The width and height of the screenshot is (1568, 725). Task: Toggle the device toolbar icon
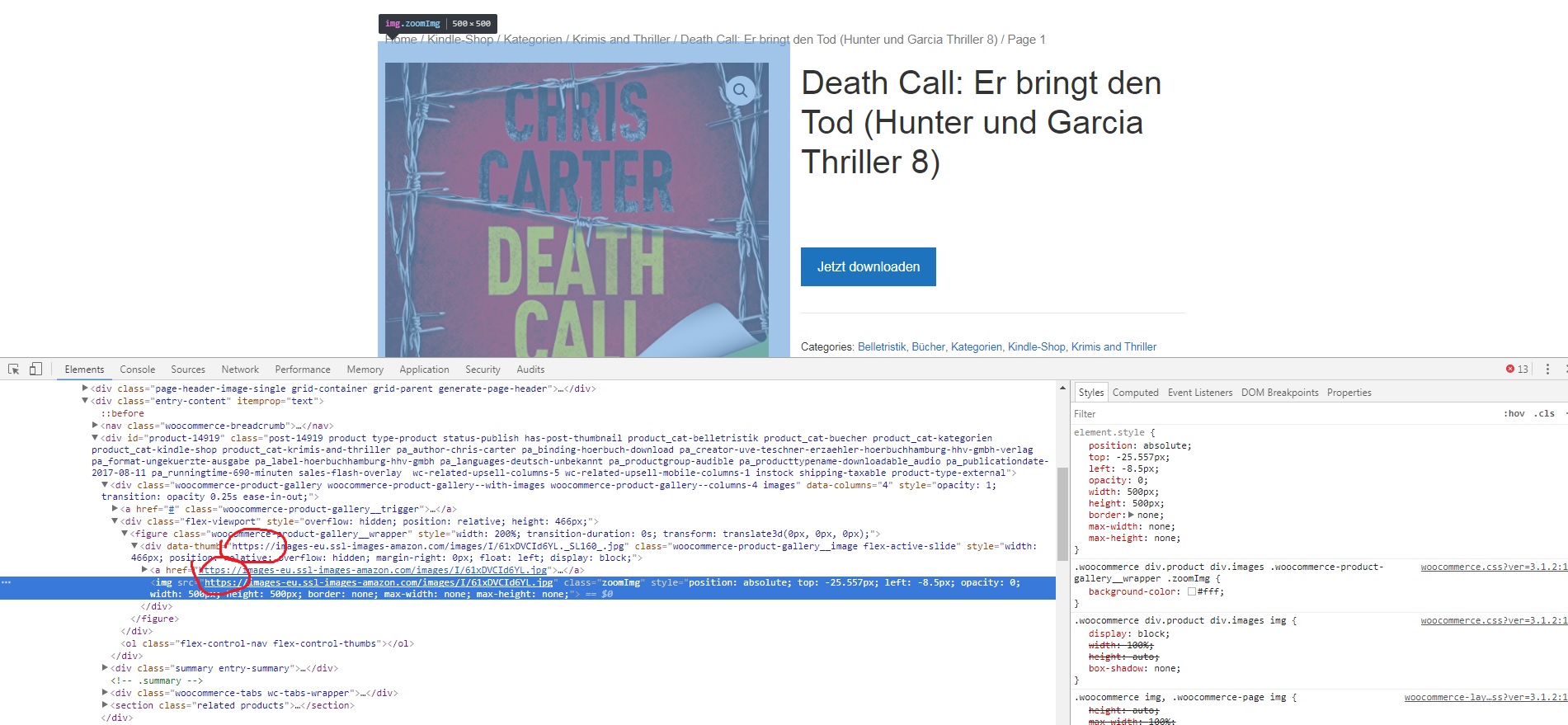(x=35, y=370)
